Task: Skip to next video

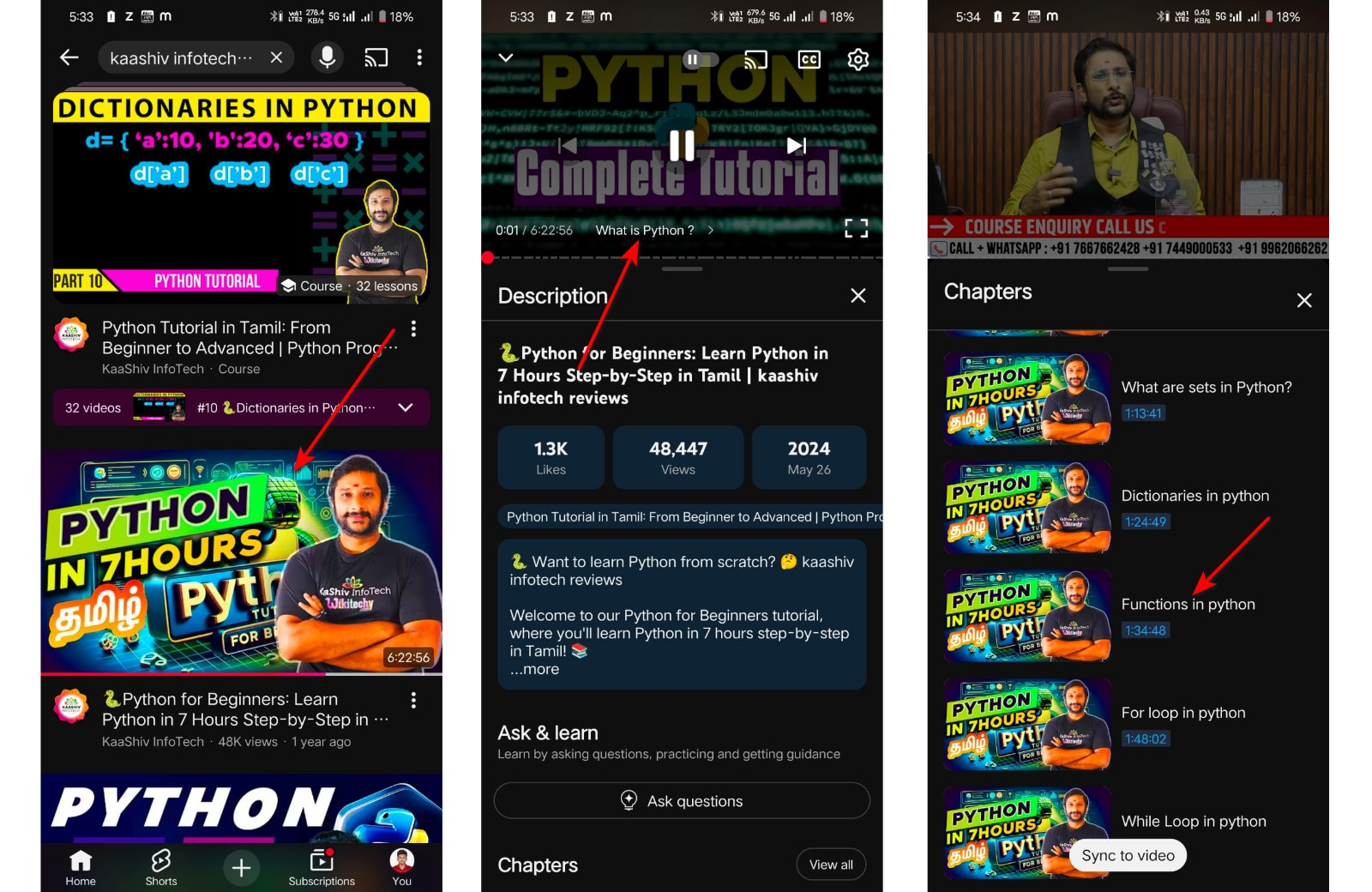Action: coord(797,146)
